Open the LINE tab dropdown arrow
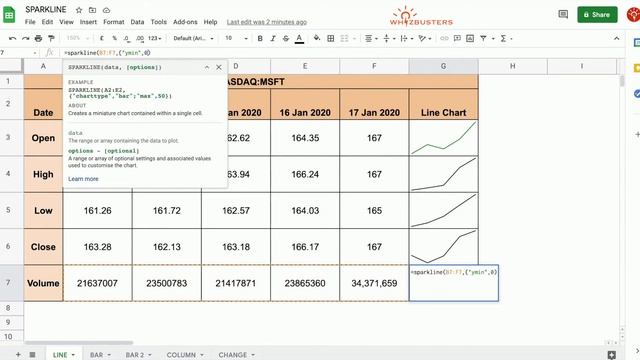 click(x=73, y=355)
